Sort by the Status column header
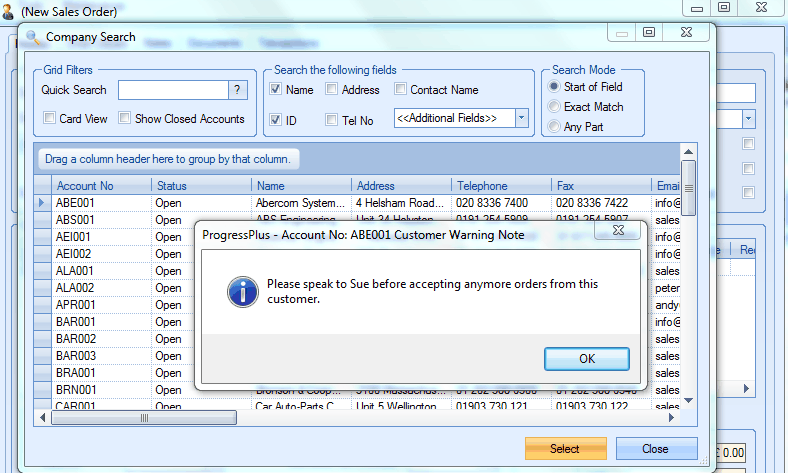788x473 pixels. point(201,185)
